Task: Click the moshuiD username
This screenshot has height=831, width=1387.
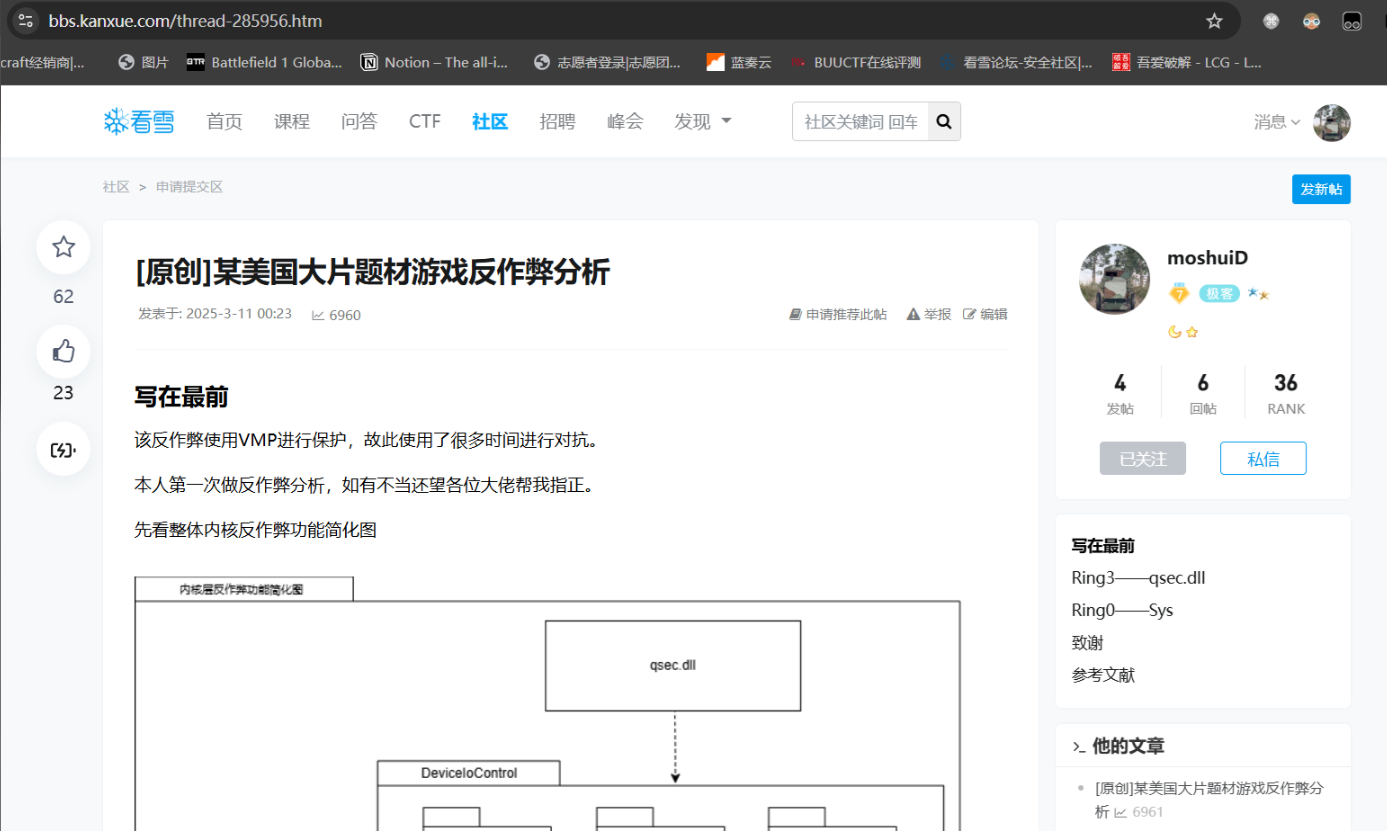Action: pos(1208,258)
